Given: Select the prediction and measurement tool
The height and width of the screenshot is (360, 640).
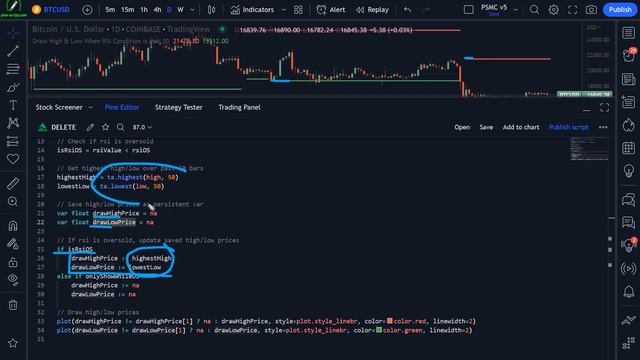Looking at the screenshot, I should [x=13, y=141].
